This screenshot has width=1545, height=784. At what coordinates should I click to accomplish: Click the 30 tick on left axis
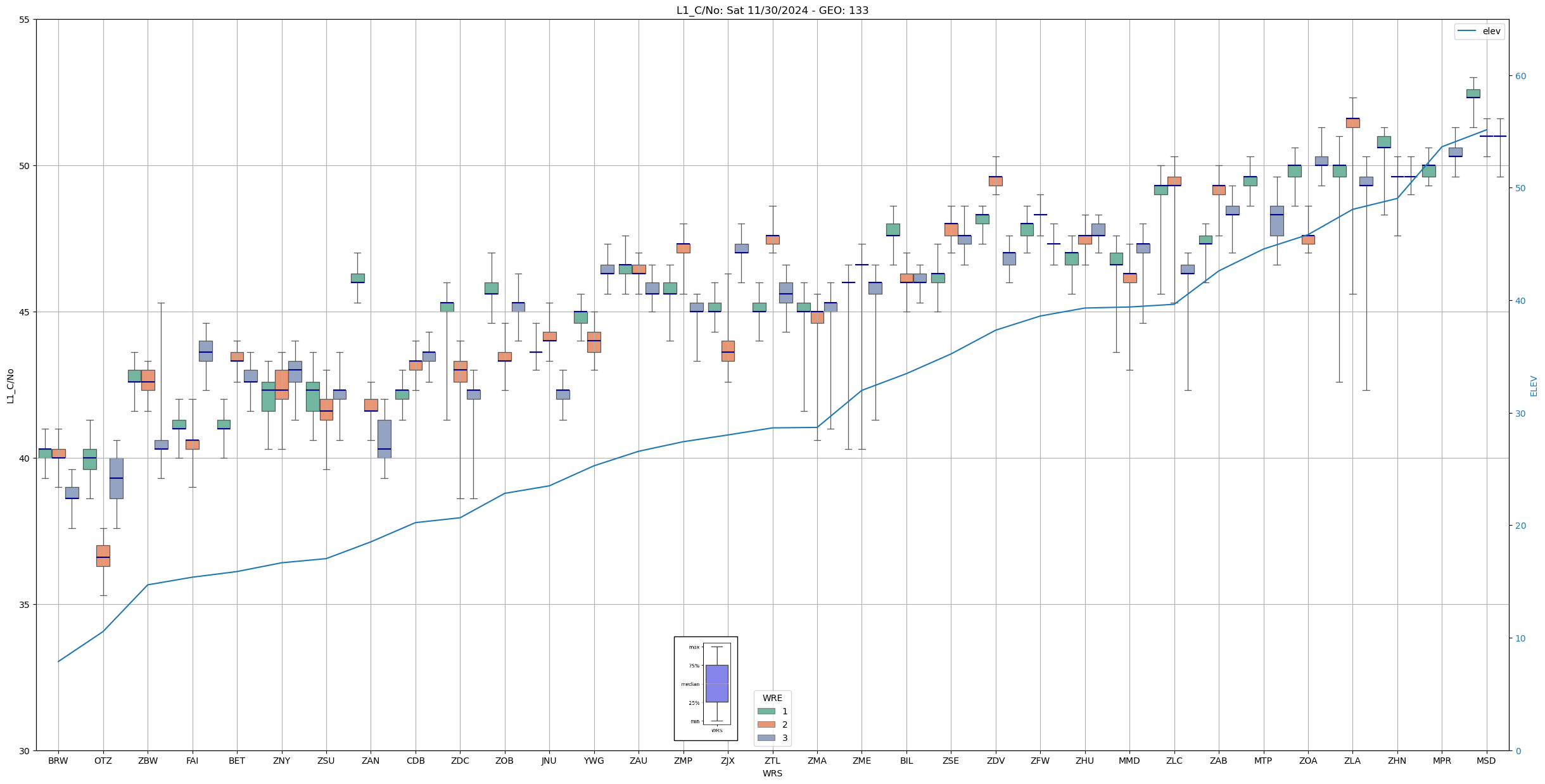tap(25, 751)
